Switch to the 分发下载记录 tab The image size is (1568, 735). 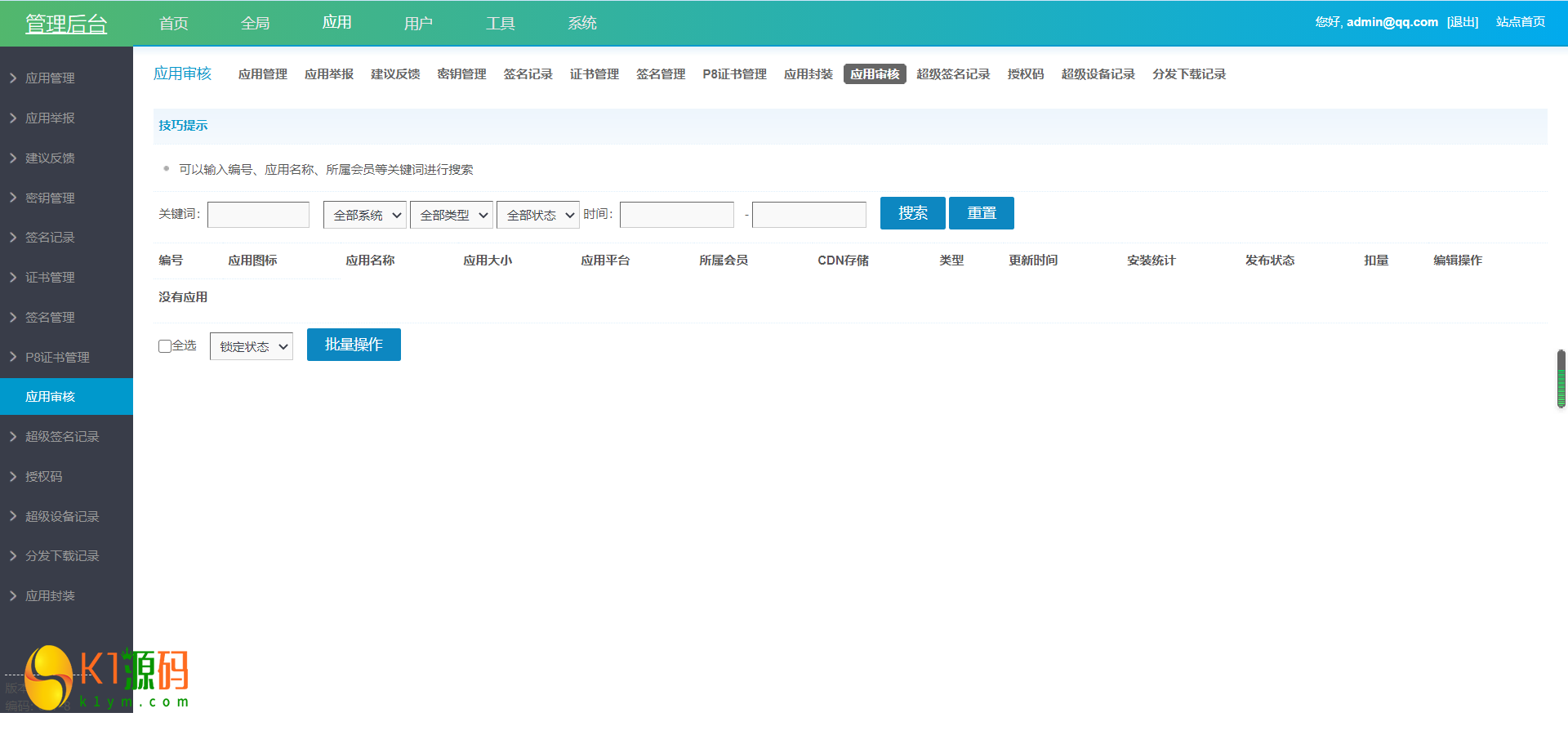coord(1189,74)
